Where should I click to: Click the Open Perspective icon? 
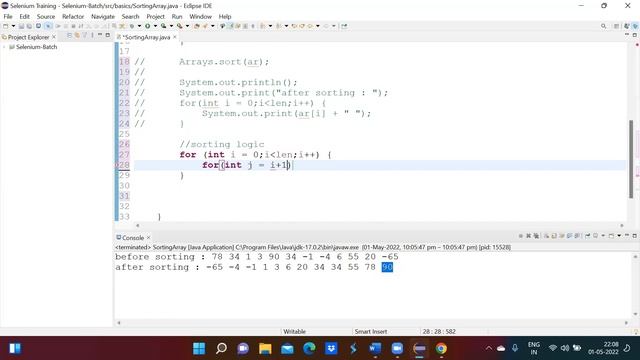616,26
